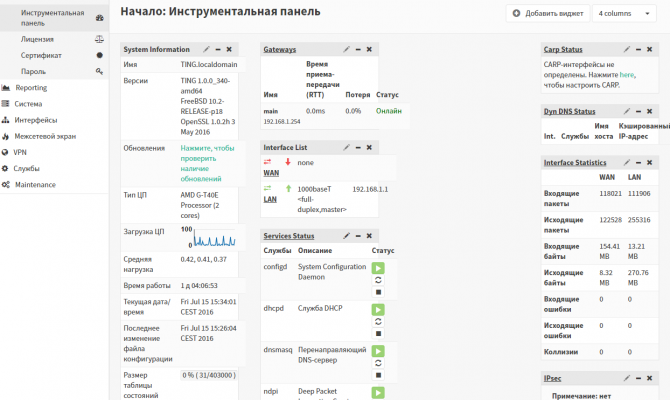The image size is (670, 400).
Task: Click green start status for configd
Action: pos(378,267)
